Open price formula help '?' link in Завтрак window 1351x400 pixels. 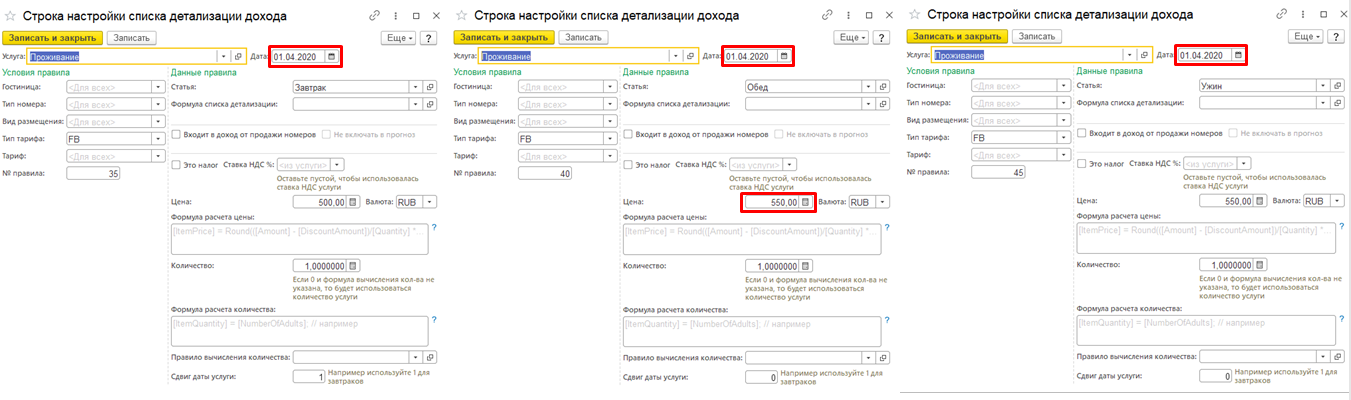click(x=433, y=227)
